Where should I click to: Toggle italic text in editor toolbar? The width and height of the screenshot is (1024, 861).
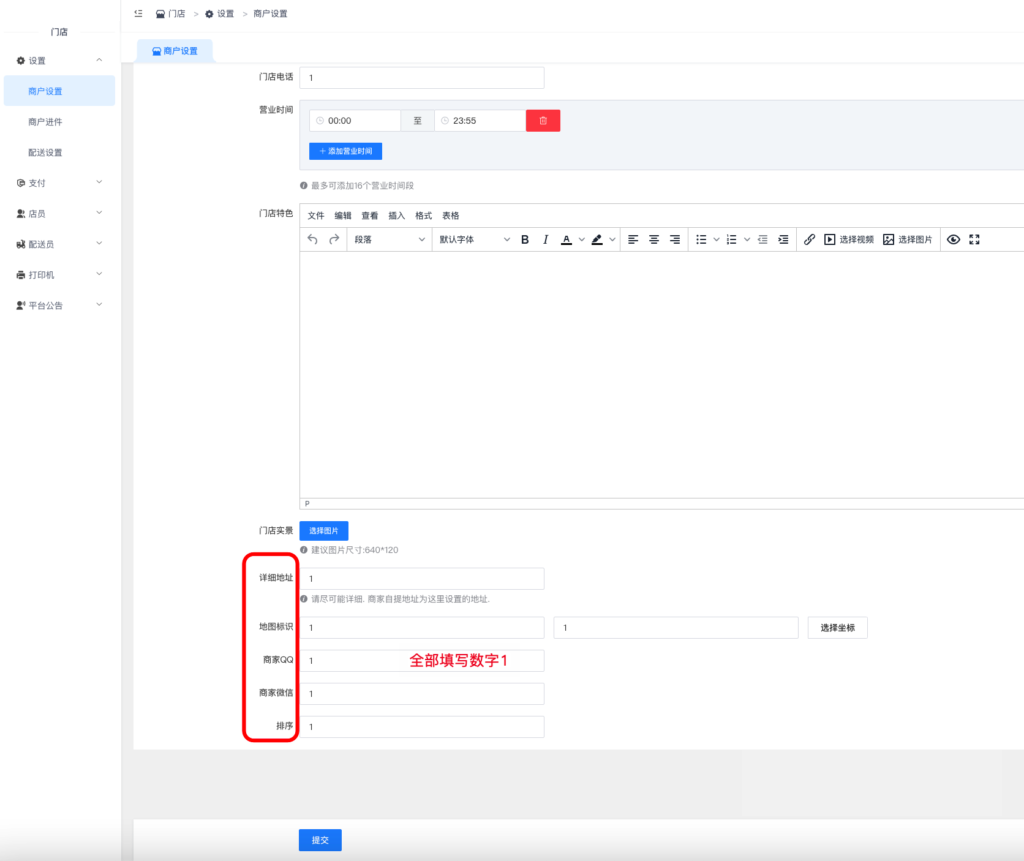545,240
